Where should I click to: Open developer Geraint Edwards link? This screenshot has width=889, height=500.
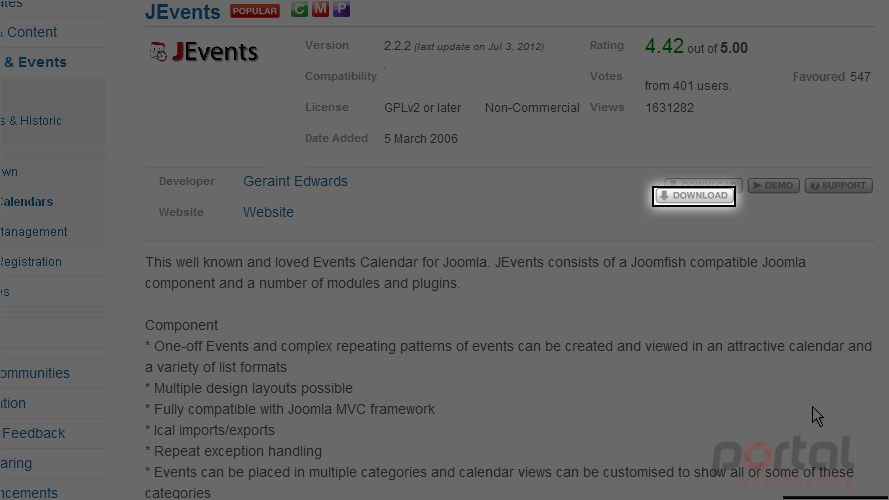[x=295, y=181]
